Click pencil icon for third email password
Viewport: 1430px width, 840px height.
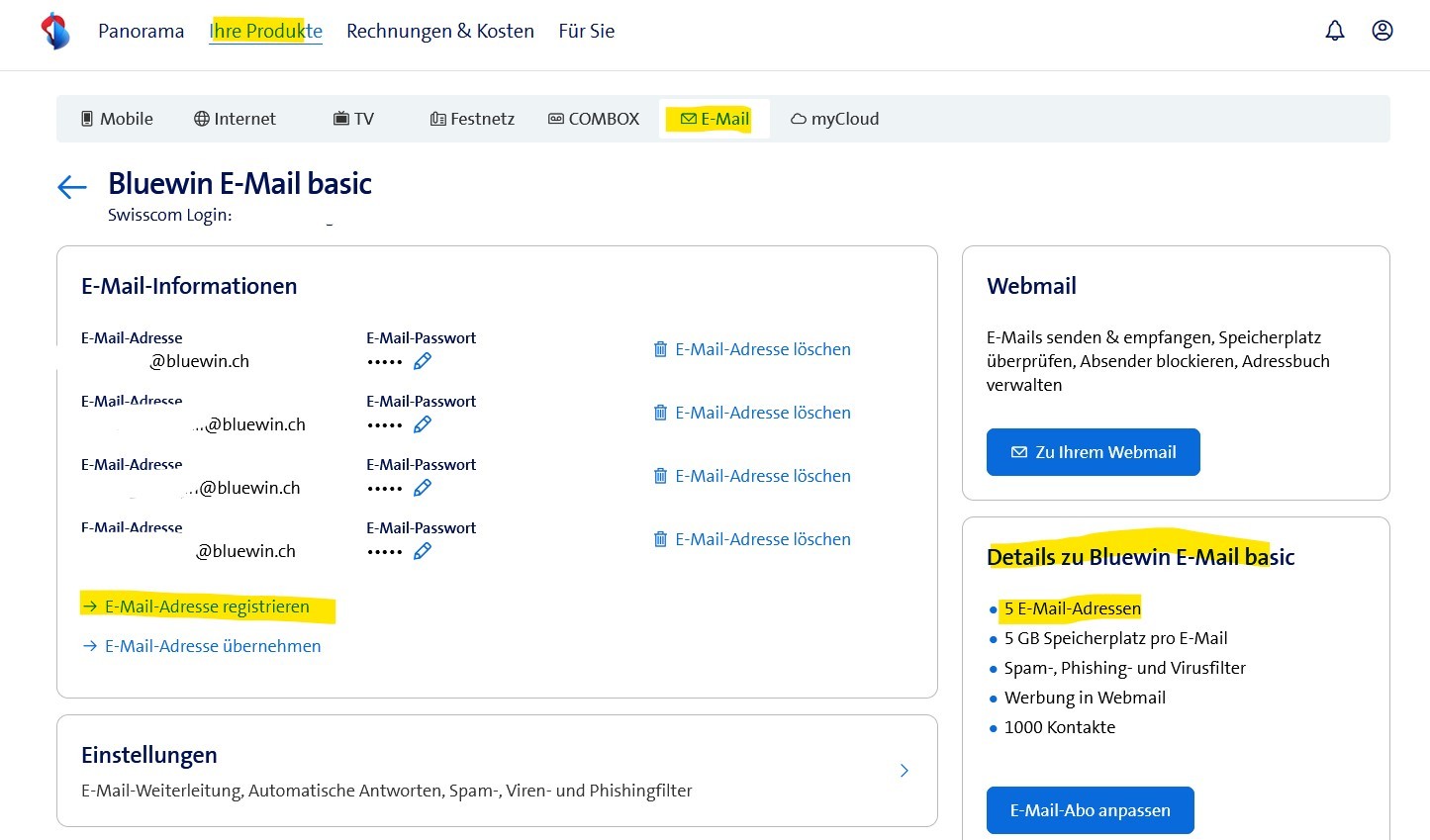click(x=423, y=489)
